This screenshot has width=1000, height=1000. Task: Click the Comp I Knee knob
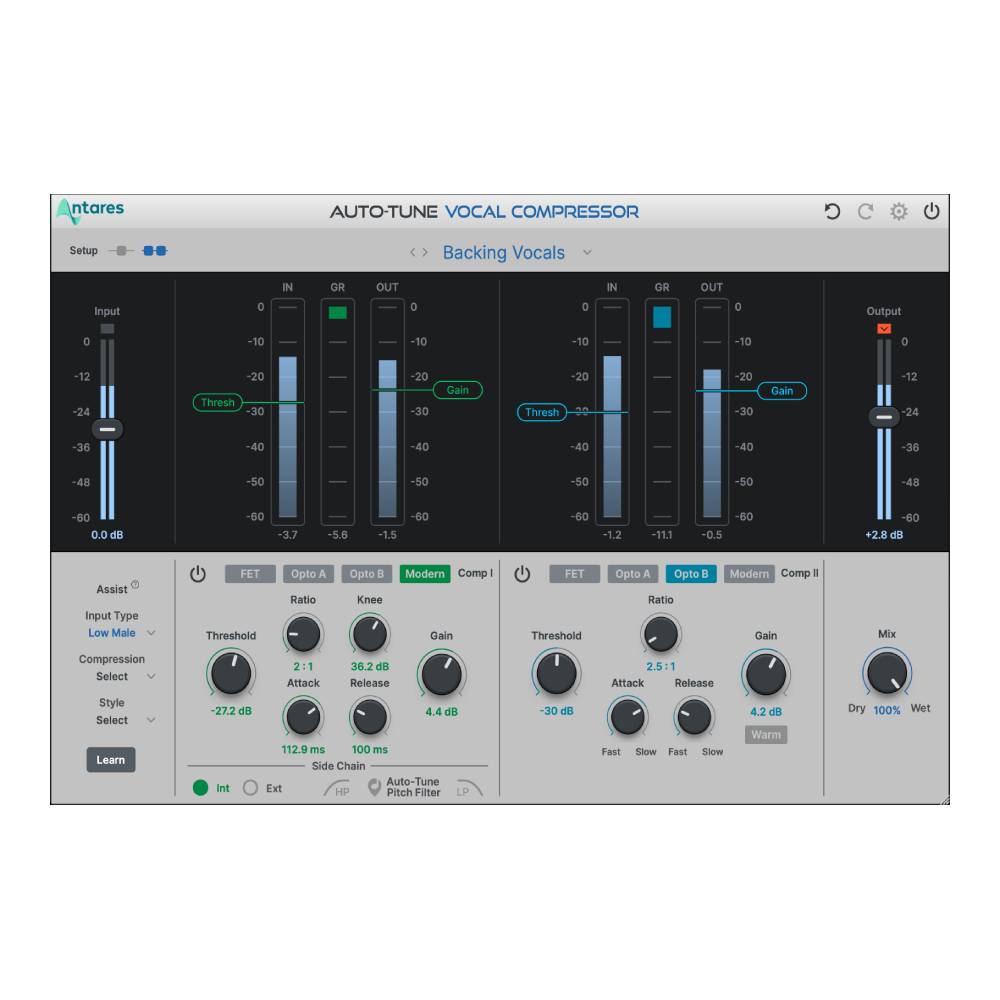(x=370, y=634)
